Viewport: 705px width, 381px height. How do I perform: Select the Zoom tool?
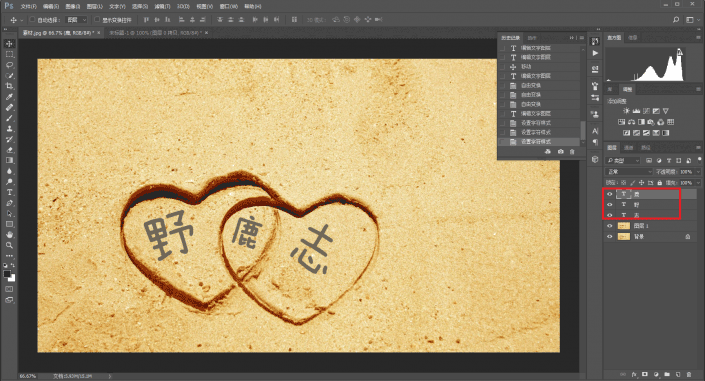(x=9, y=246)
